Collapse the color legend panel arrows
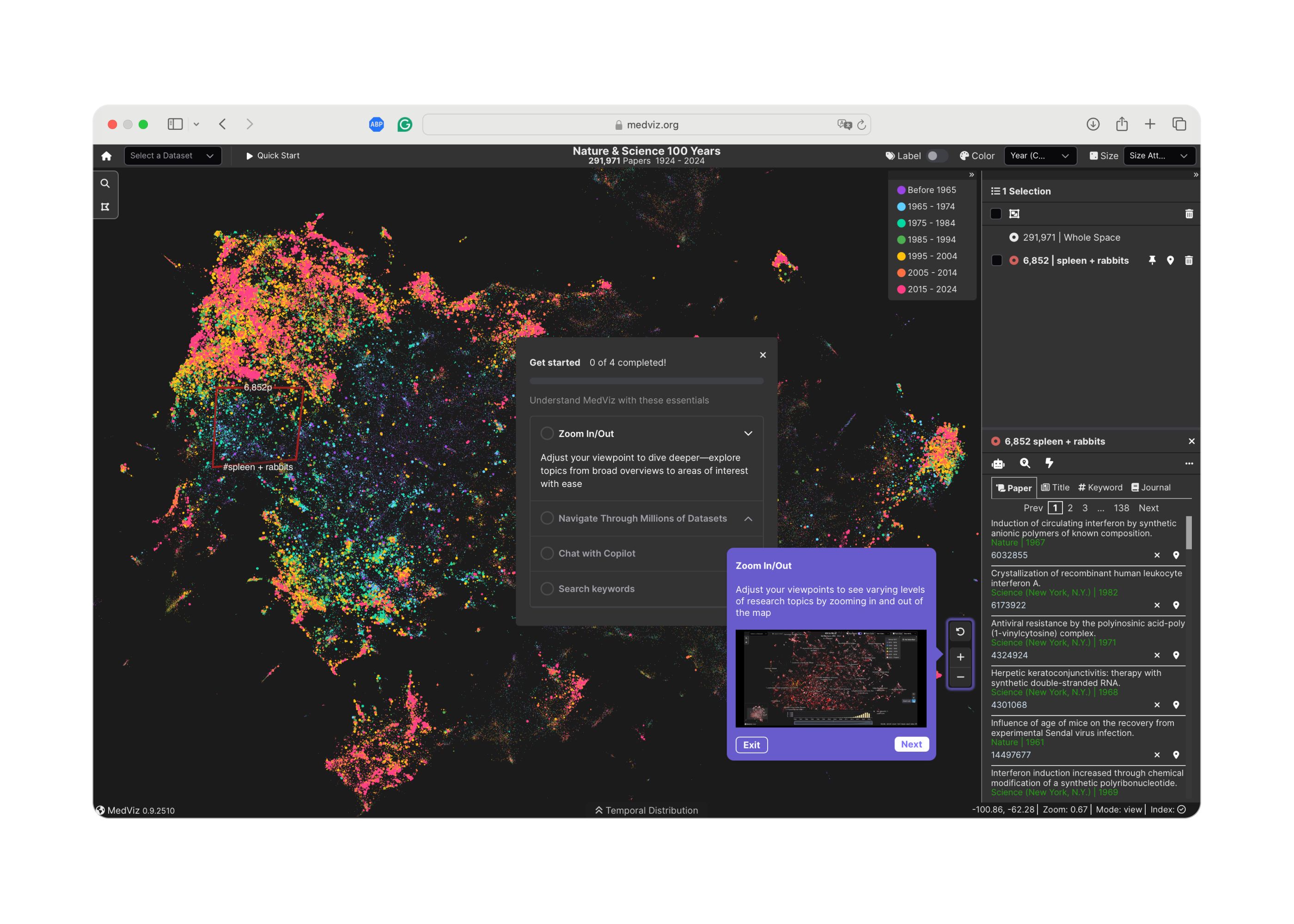 point(971,175)
